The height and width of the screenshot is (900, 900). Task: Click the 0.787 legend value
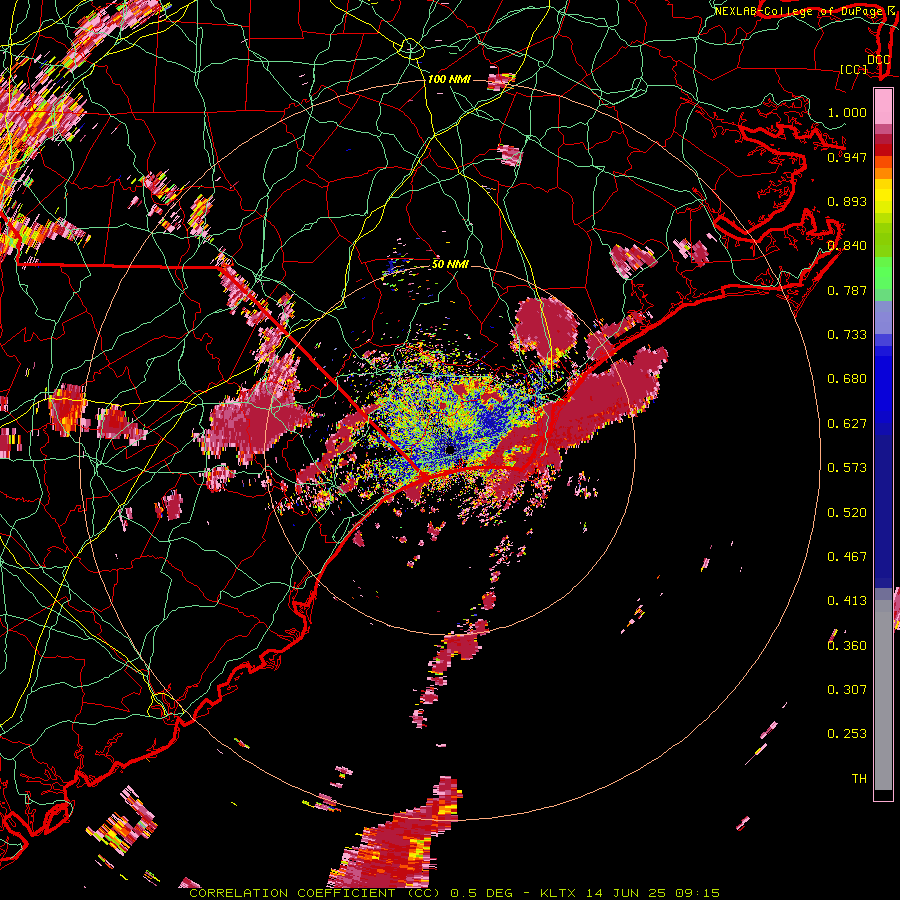(x=847, y=290)
